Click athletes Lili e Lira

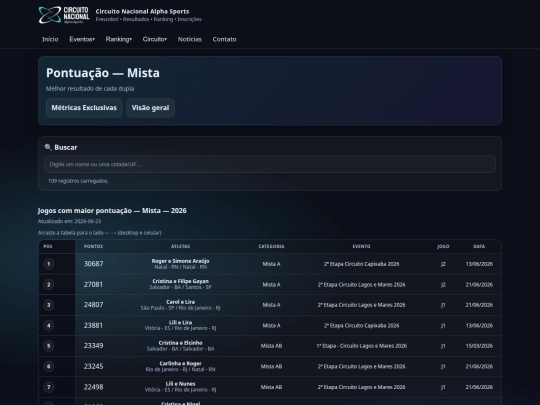point(180,323)
